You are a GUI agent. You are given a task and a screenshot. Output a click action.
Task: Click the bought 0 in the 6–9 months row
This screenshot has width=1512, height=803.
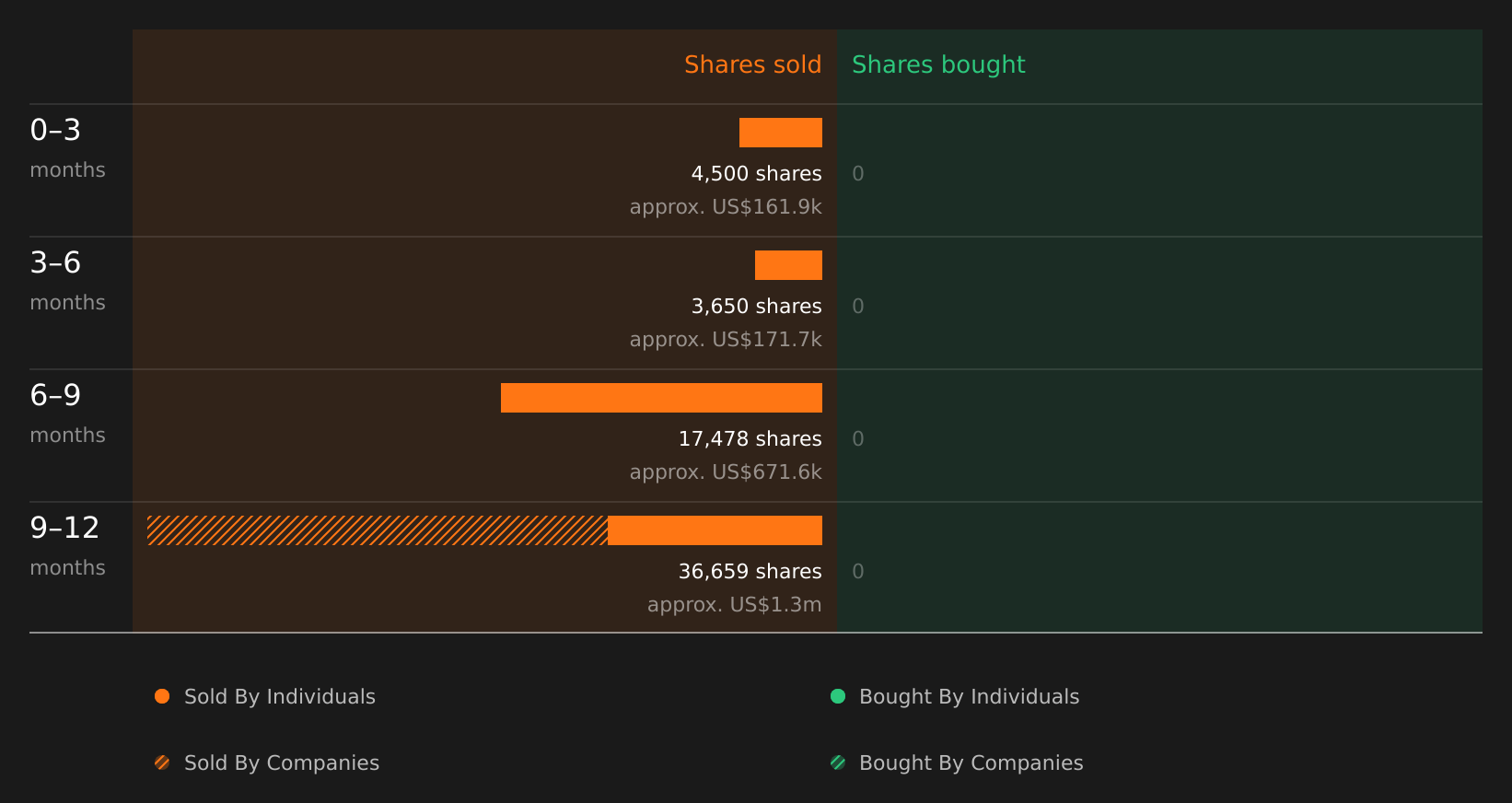[858, 439]
